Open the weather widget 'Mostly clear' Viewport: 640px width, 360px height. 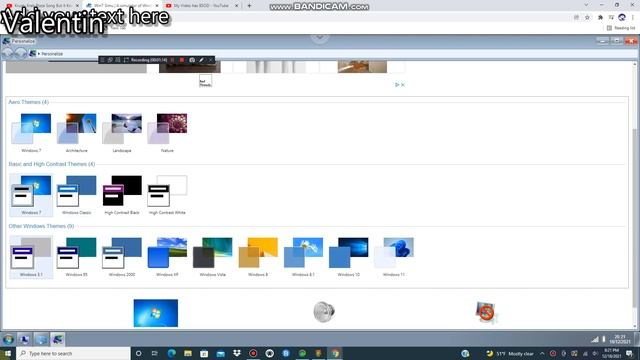510,353
